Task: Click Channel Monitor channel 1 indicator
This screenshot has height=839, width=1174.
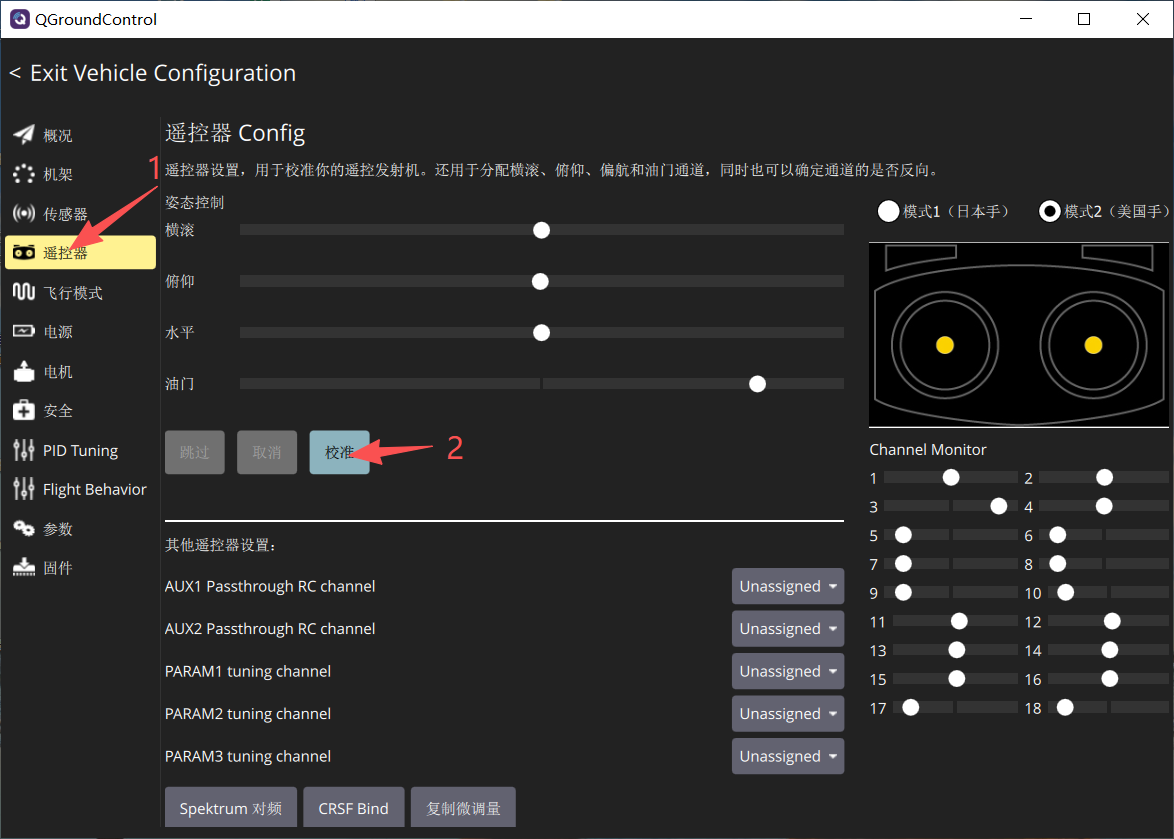Action: click(951, 478)
